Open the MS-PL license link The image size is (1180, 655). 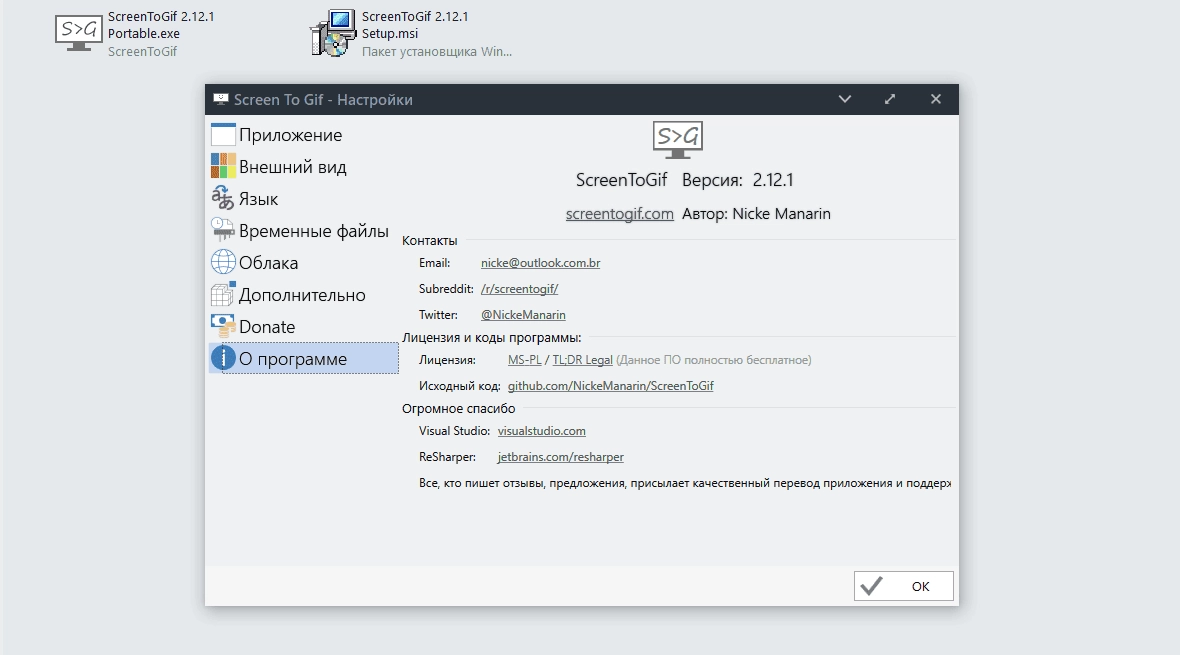click(525, 360)
